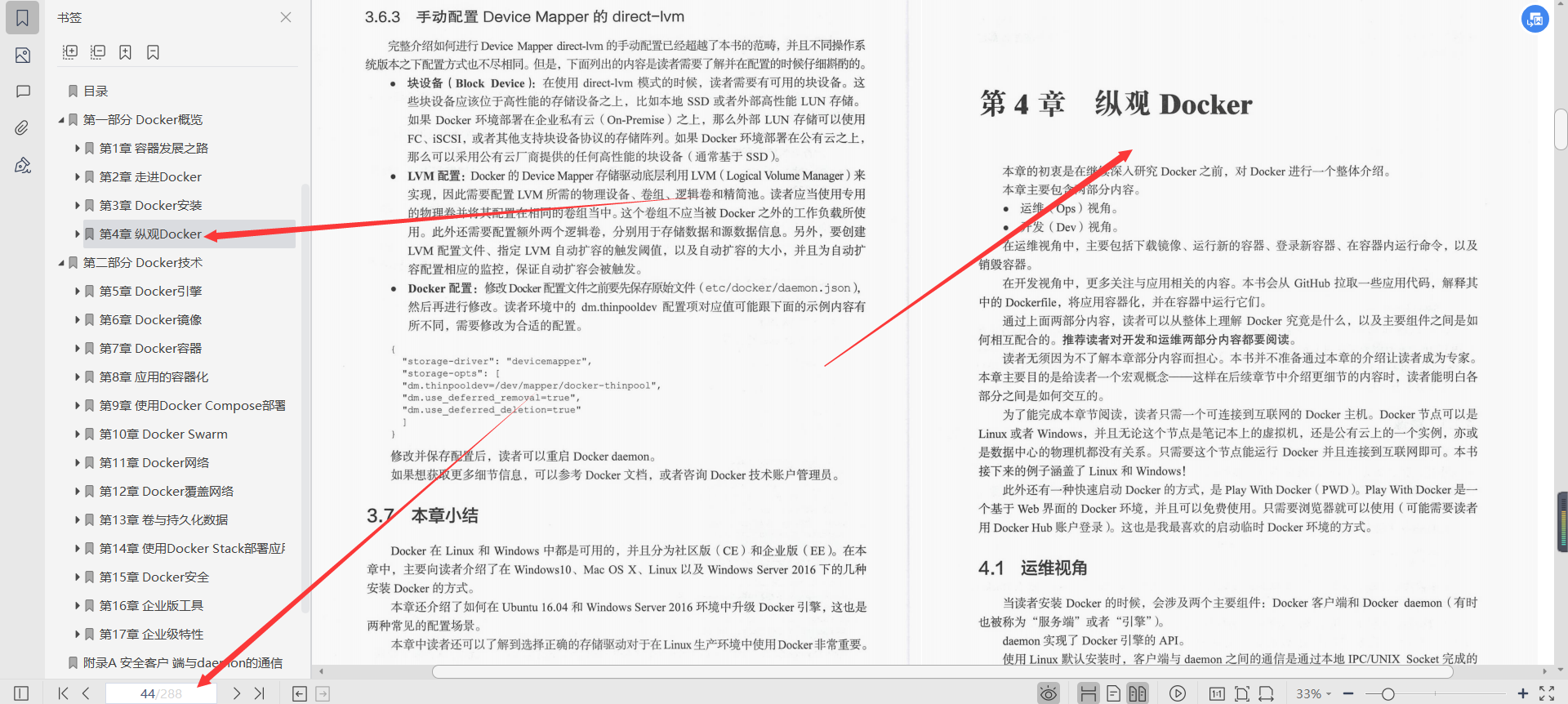Screen dimensions: 1568x704
Task: Select 第8章 应用的容器化 bookmark
Action: pyautogui.click(x=154, y=377)
